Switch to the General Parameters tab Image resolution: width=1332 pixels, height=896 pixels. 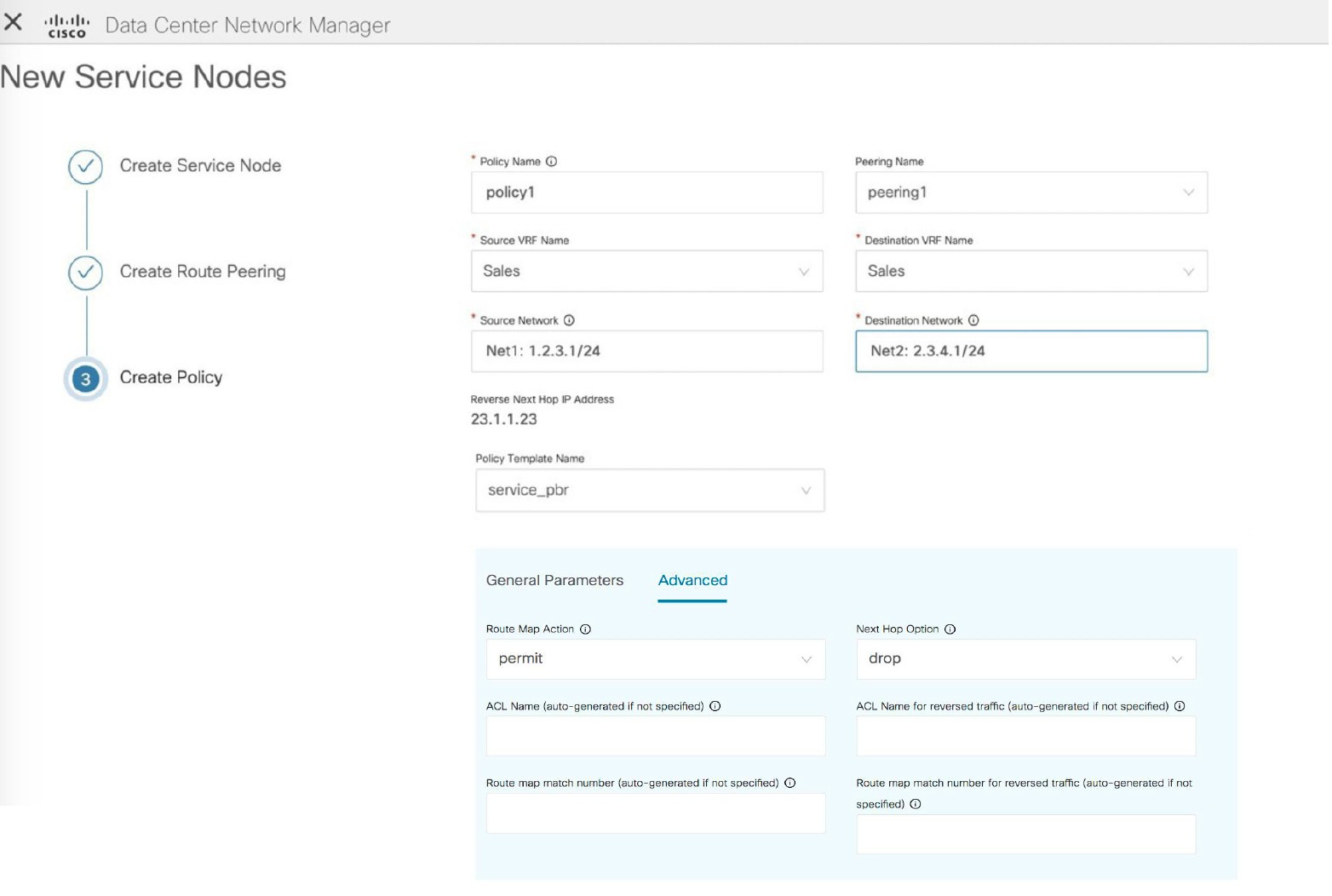(x=554, y=581)
